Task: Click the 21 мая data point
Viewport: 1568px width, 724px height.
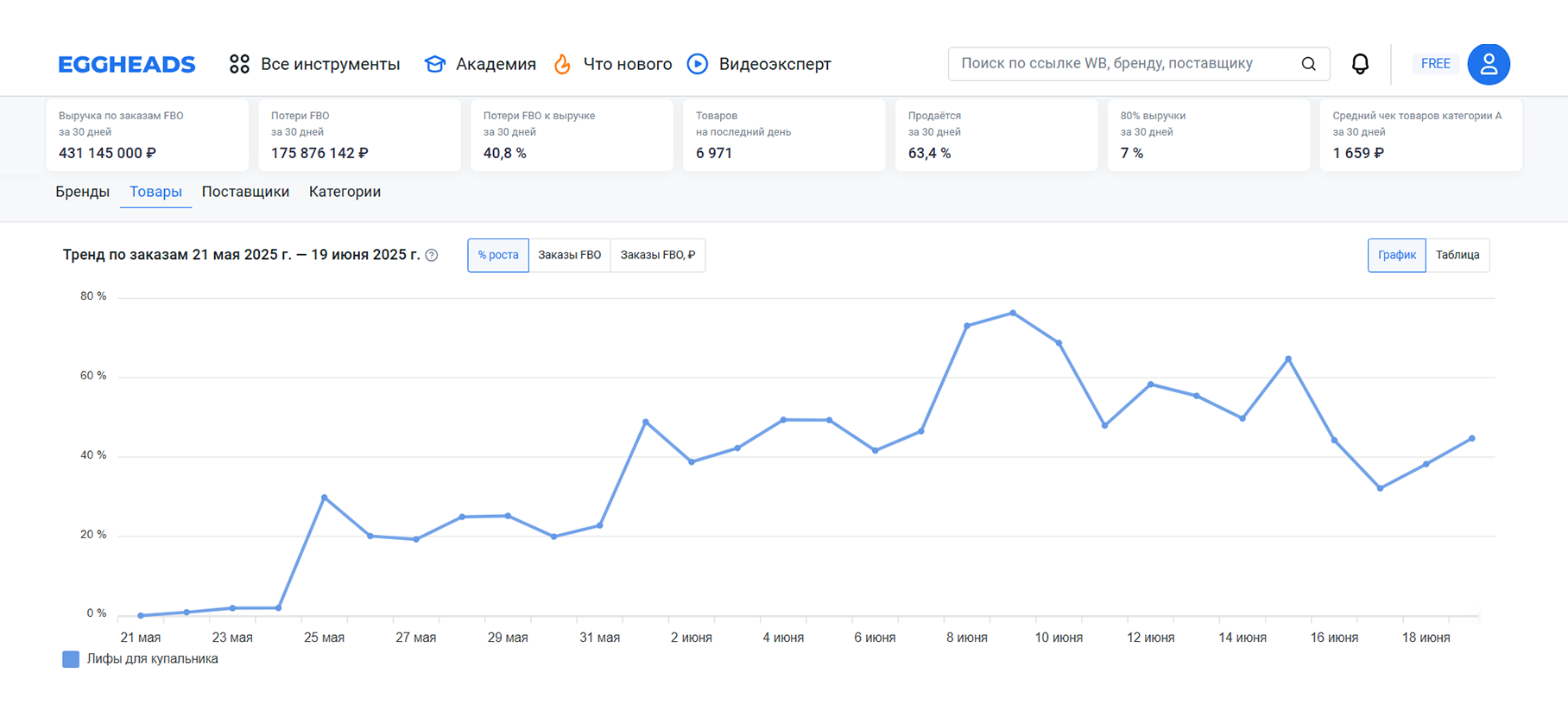Action: (141, 616)
